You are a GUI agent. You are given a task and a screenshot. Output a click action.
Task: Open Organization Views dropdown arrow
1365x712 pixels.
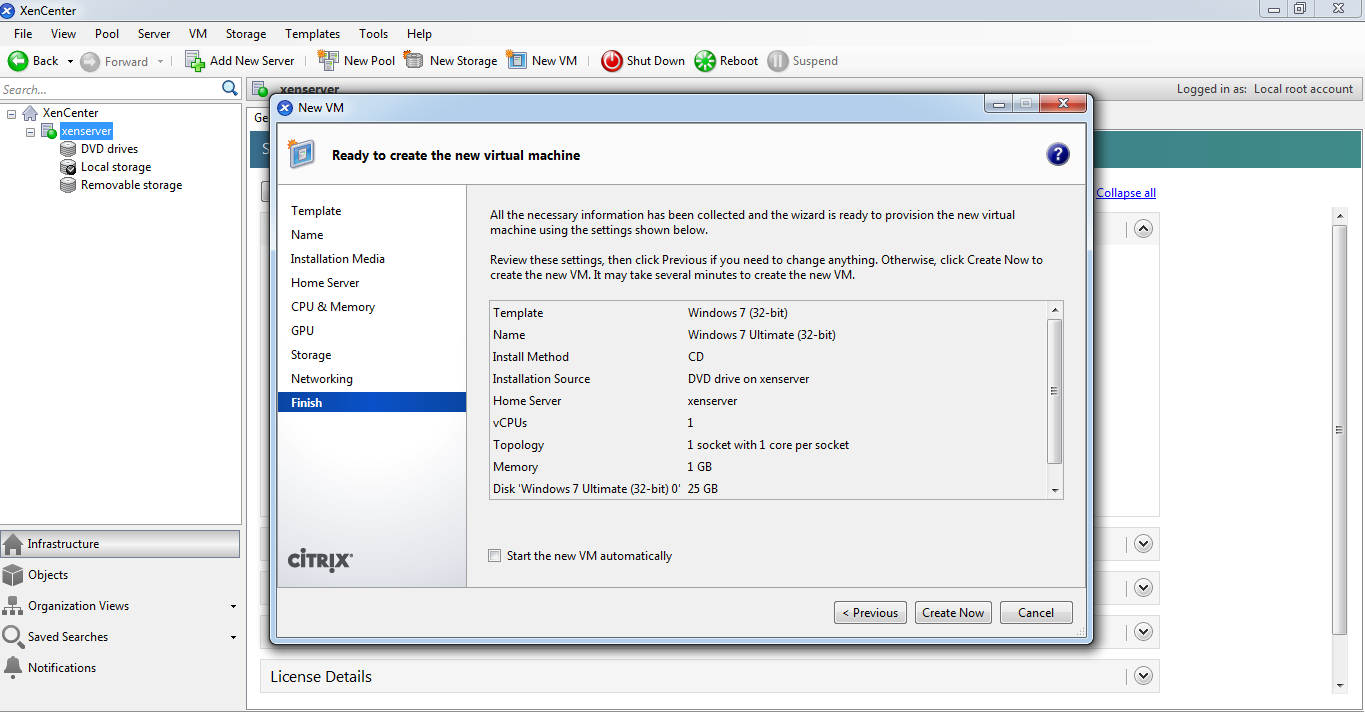(x=233, y=606)
